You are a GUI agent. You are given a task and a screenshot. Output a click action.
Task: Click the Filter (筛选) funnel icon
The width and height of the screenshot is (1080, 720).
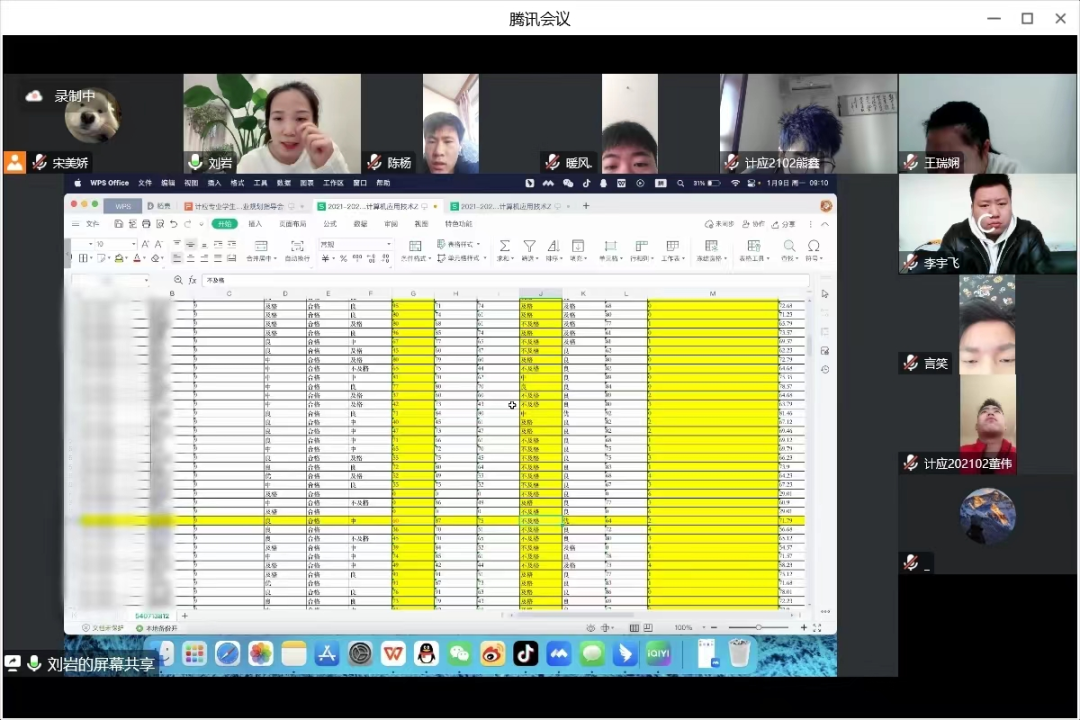pyautogui.click(x=529, y=246)
